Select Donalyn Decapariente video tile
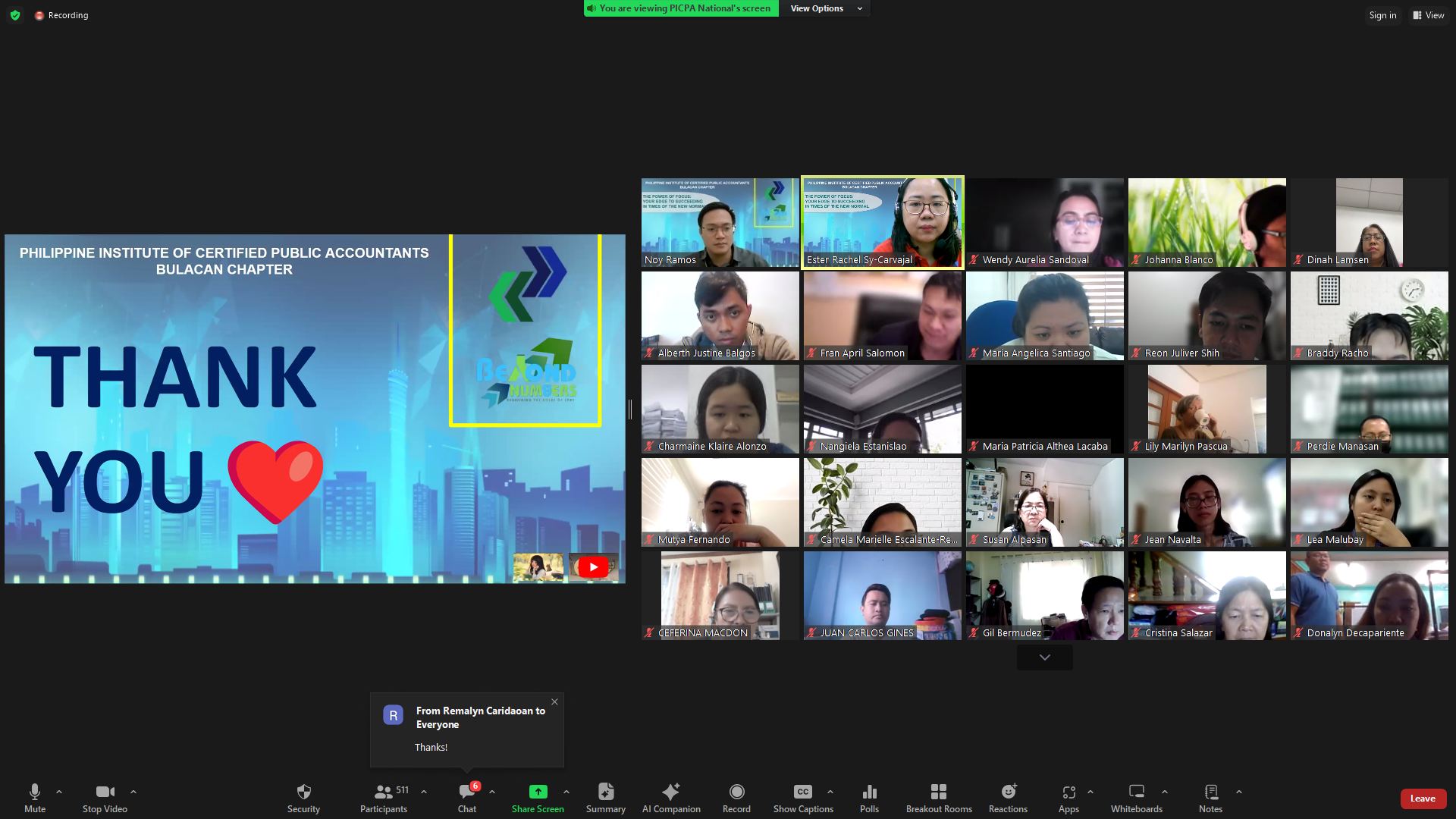 (1370, 596)
